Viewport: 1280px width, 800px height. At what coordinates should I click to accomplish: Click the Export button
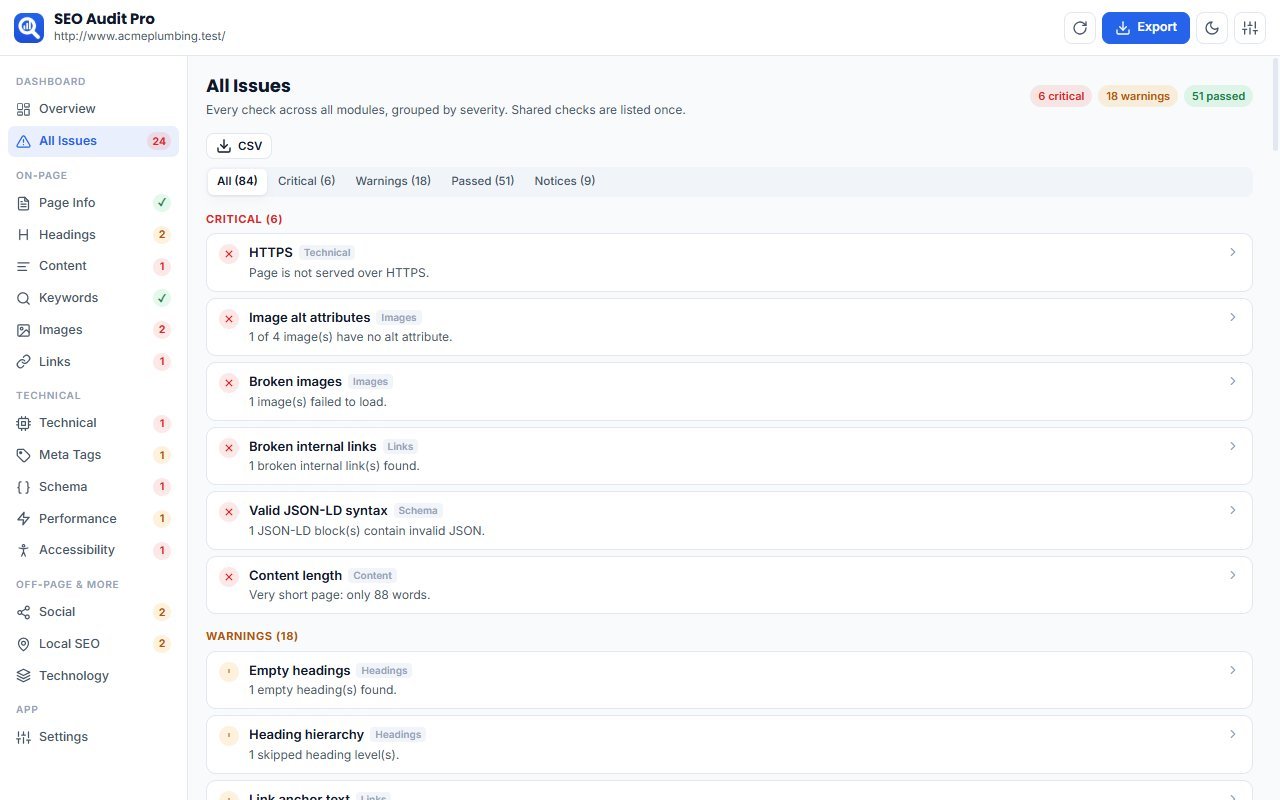[1146, 28]
